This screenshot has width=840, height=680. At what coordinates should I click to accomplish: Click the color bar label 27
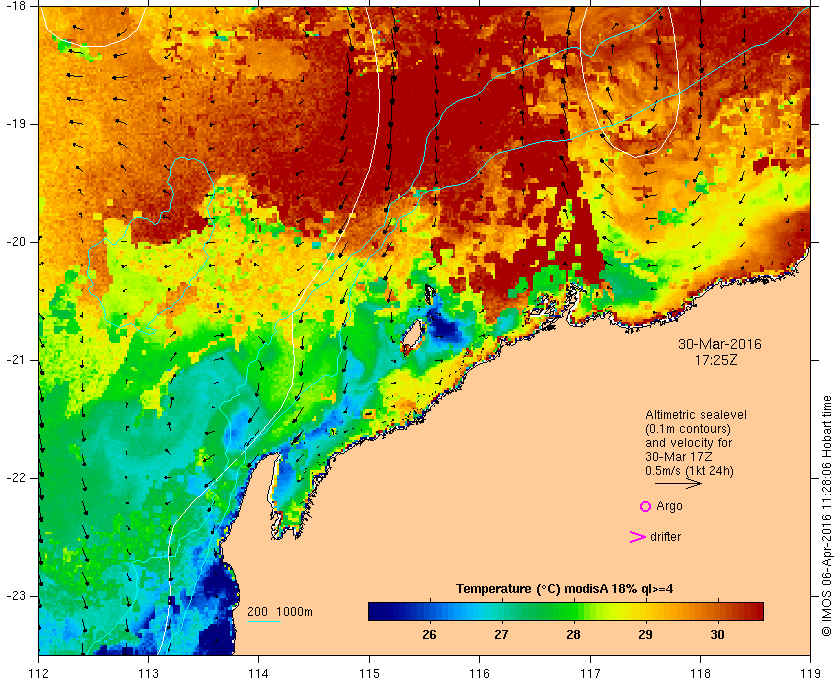tap(501, 635)
